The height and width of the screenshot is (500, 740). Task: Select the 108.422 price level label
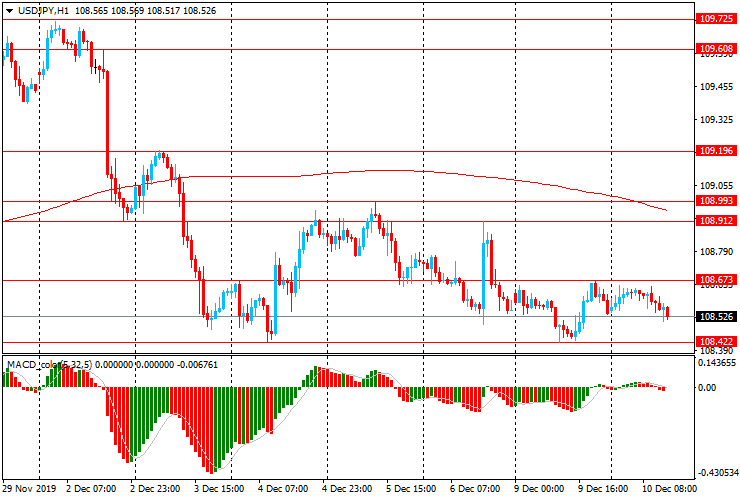[716, 341]
